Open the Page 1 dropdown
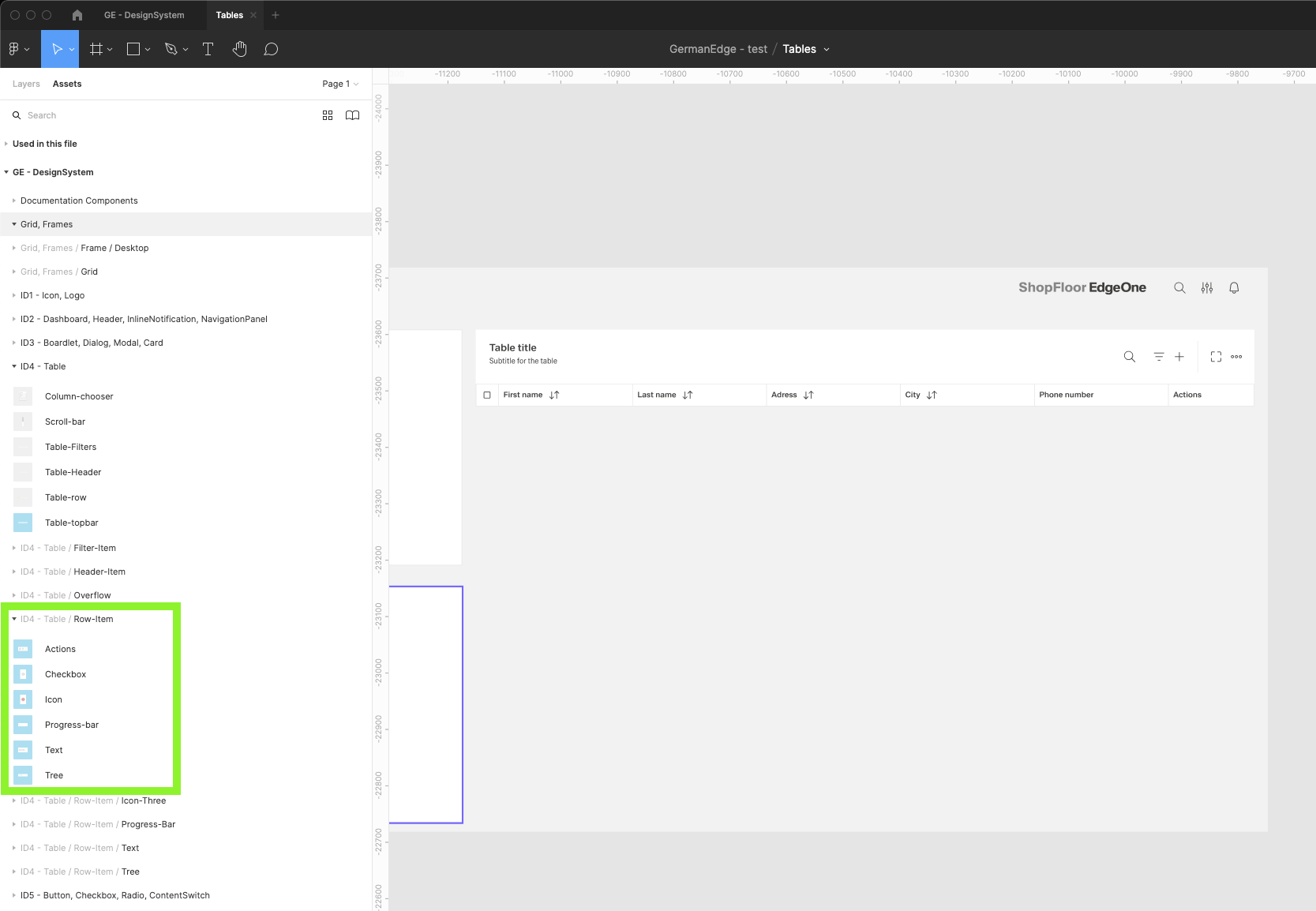The image size is (1316, 911). [x=340, y=84]
